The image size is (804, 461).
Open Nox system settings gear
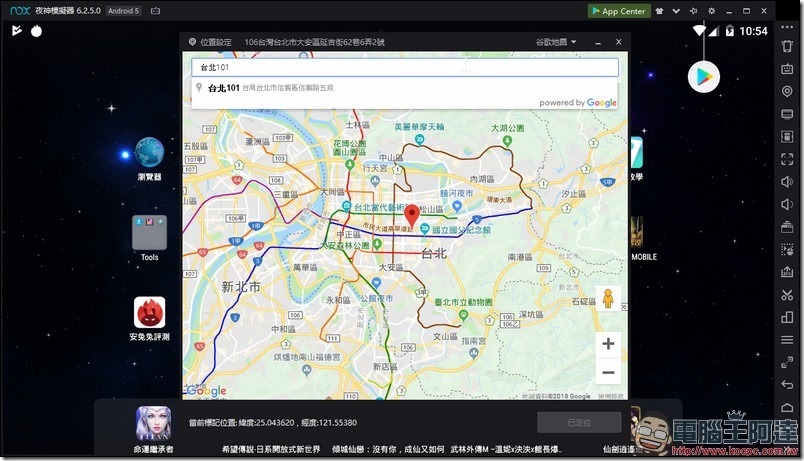[711, 11]
